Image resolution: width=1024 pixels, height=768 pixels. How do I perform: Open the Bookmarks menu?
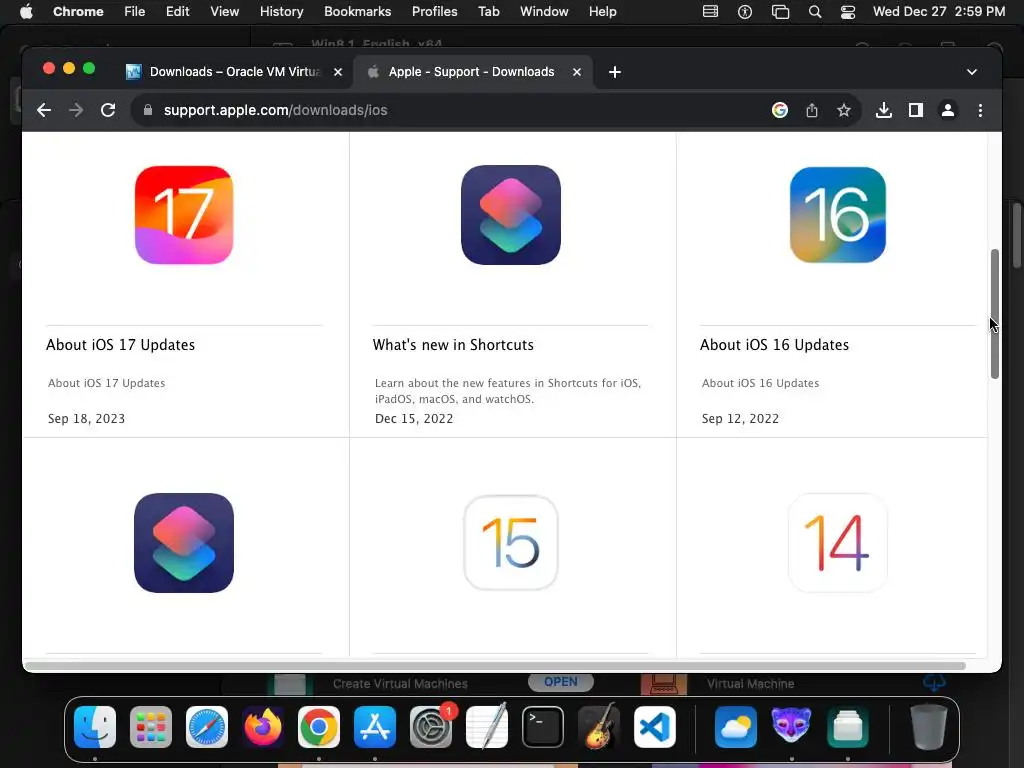pyautogui.click(x=357, y=12)
